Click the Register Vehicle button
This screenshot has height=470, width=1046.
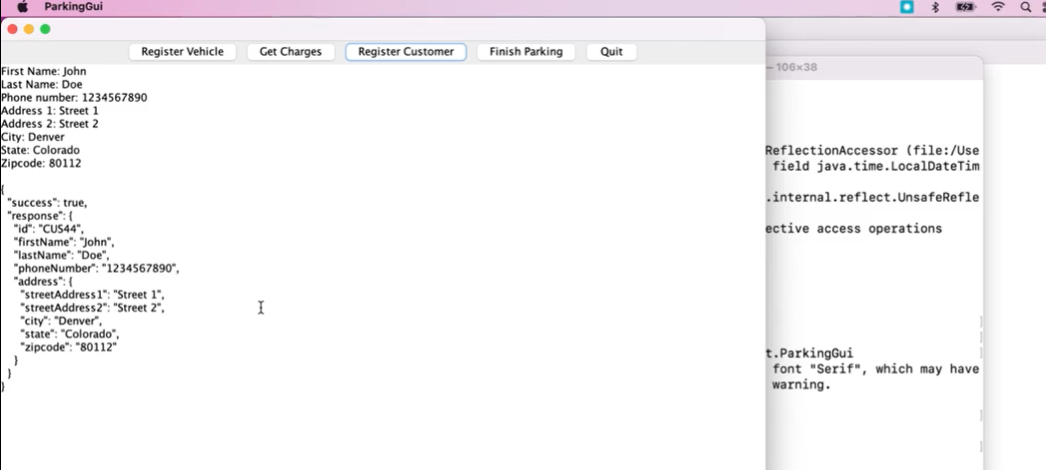(x=182, y=52)
